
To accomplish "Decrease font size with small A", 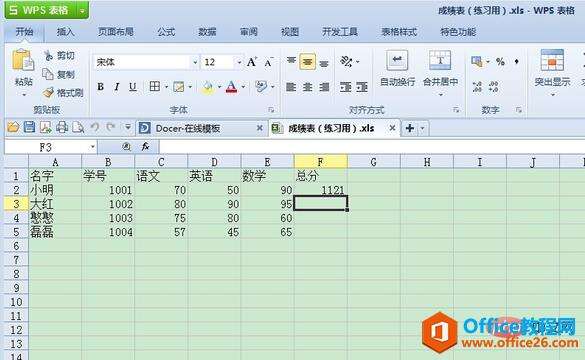I will point(268,63).
